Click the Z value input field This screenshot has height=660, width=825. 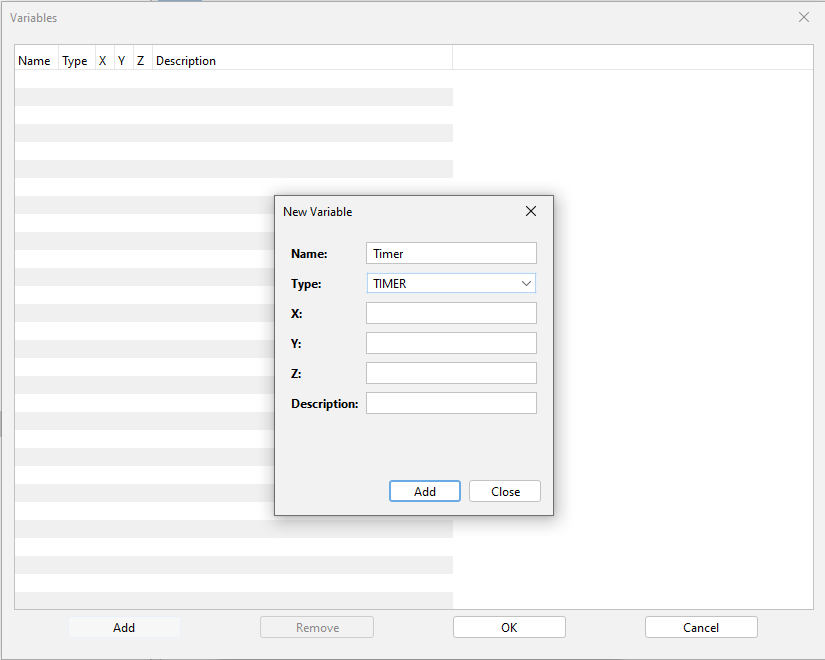click(451, 373)
